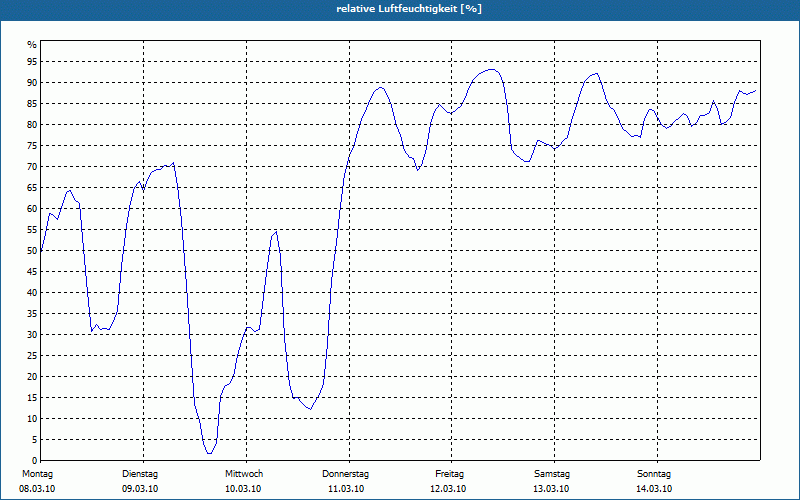Click the 15 y-axis value
The width and height of the screenshot is (800, 500).
tap(32, 398)
